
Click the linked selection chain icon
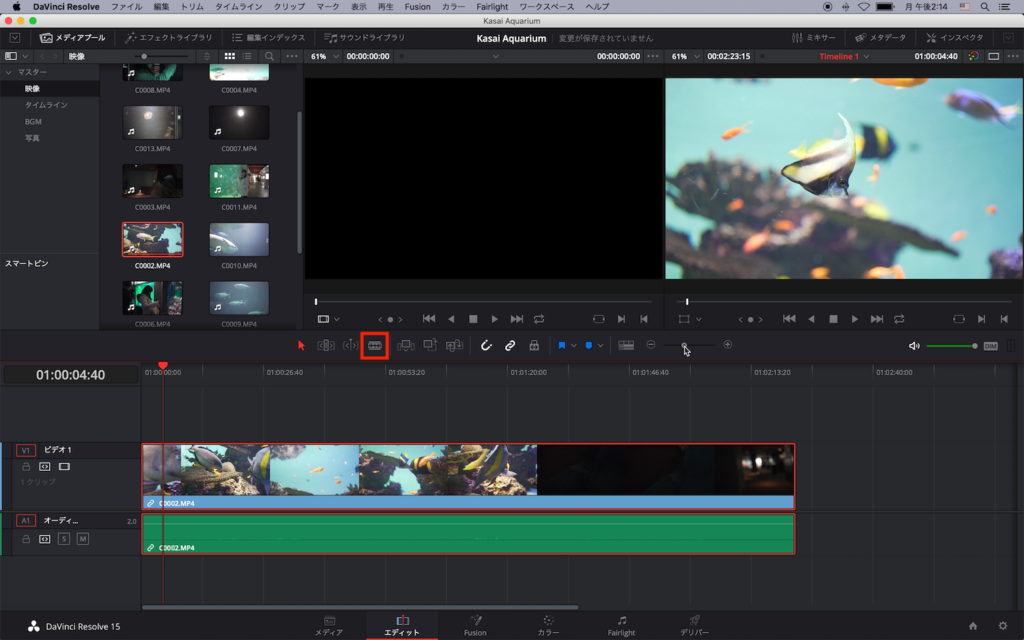510,345
